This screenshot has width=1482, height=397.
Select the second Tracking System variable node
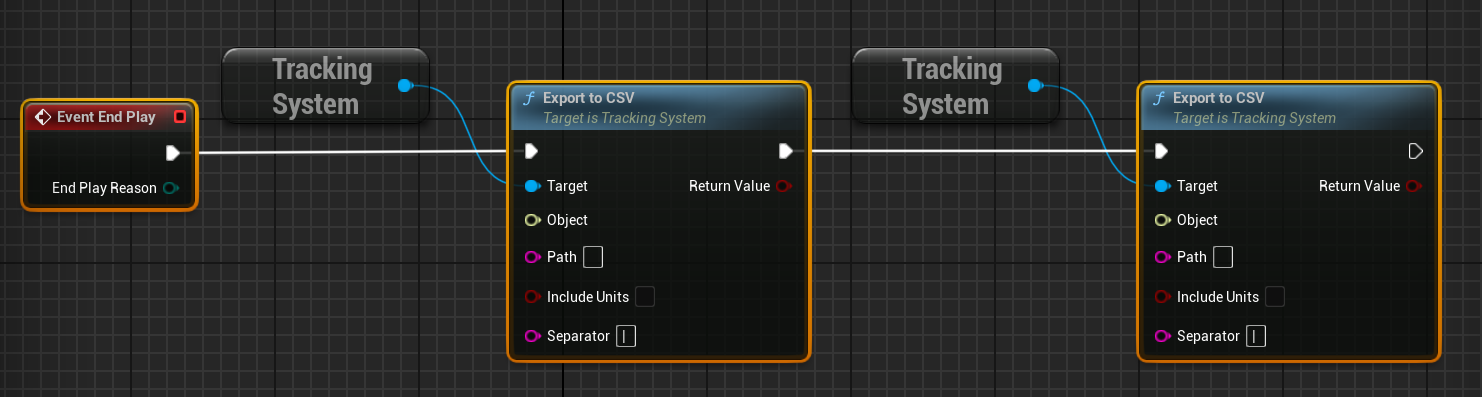[x=954, y=86]
